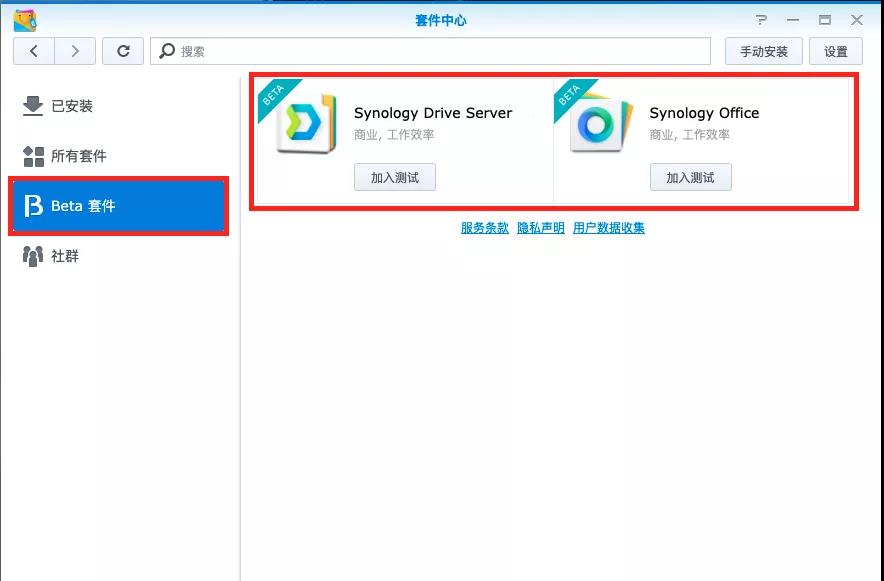Refresh the package list

pyautogui.click(x=123, y=51)
